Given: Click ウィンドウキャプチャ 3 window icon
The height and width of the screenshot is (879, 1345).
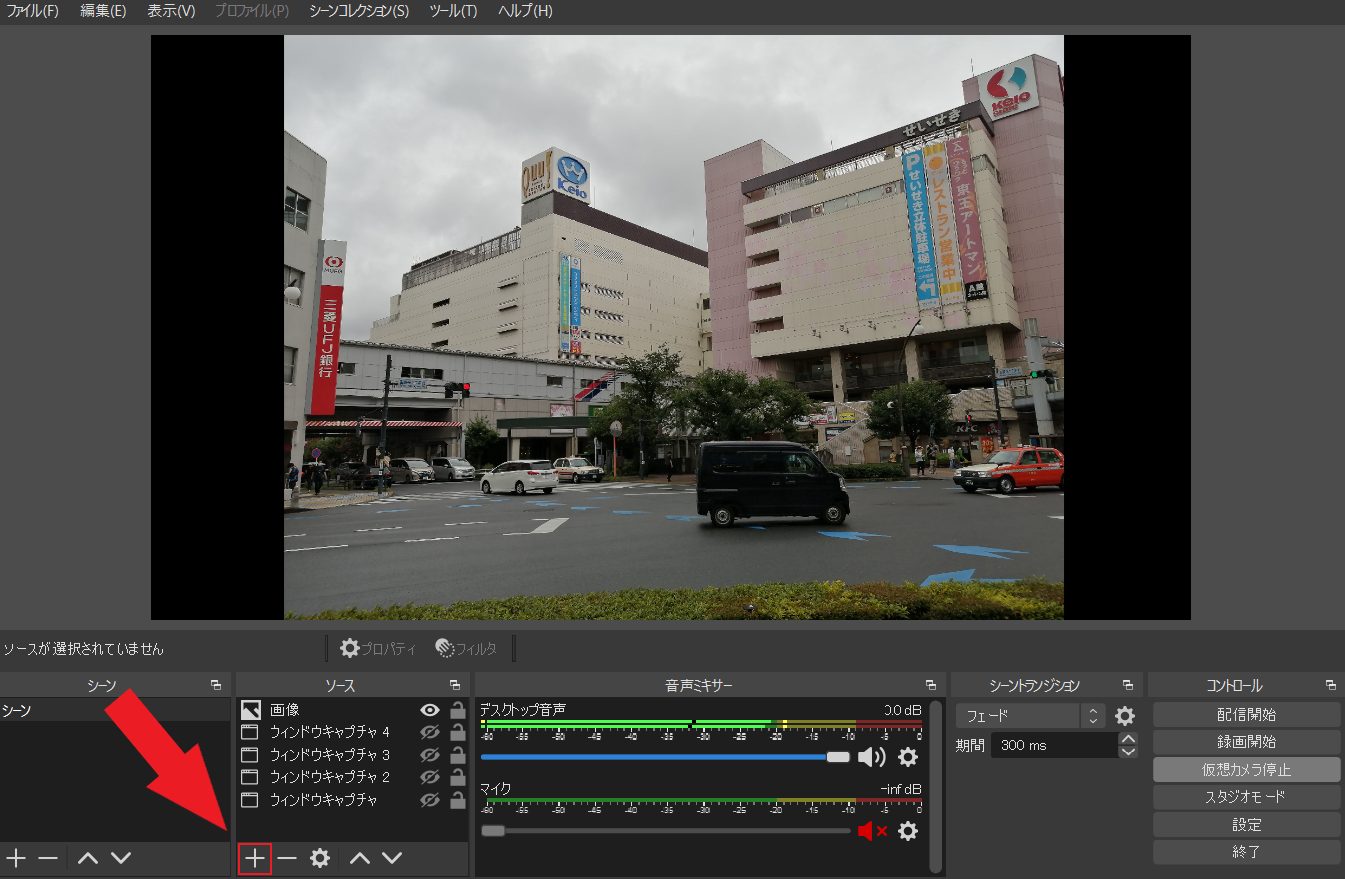Looking at the screenshot, I should pyautogui.click(x=251, y=754).
